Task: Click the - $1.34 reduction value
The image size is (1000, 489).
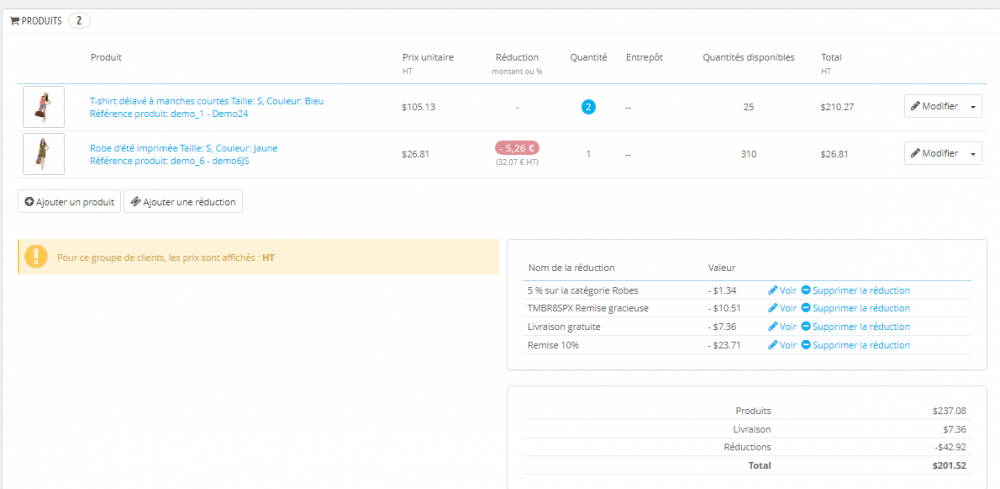Action: (723, 291)
